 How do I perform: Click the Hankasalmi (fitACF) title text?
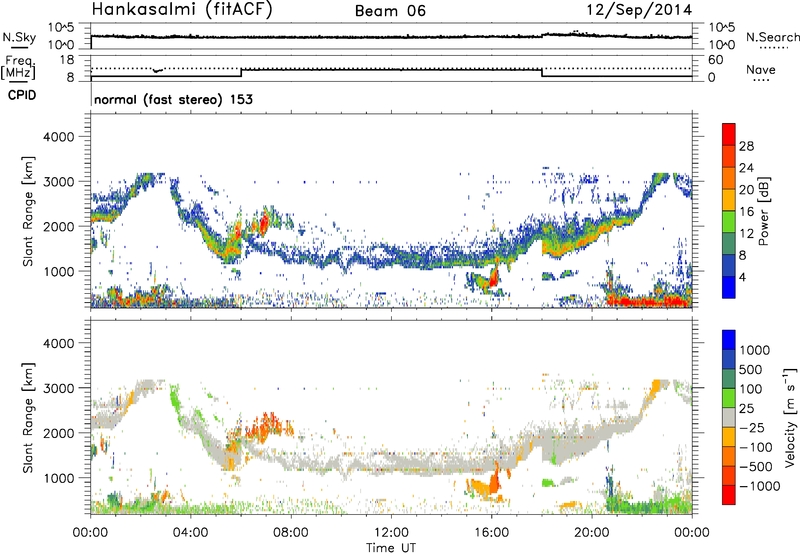tap(182, 10)
